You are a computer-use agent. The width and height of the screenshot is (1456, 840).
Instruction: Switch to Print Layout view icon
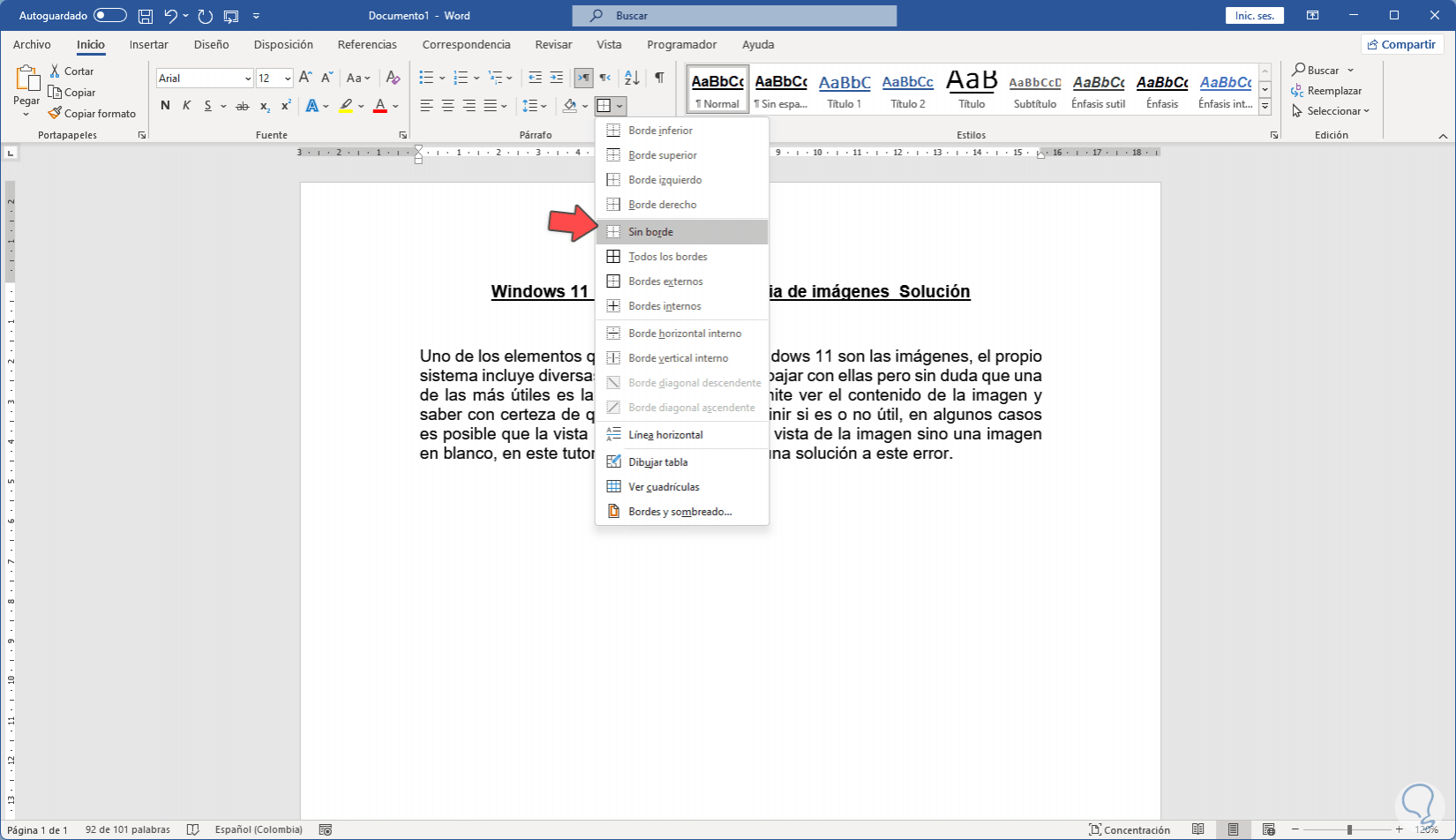point(1233,829)
